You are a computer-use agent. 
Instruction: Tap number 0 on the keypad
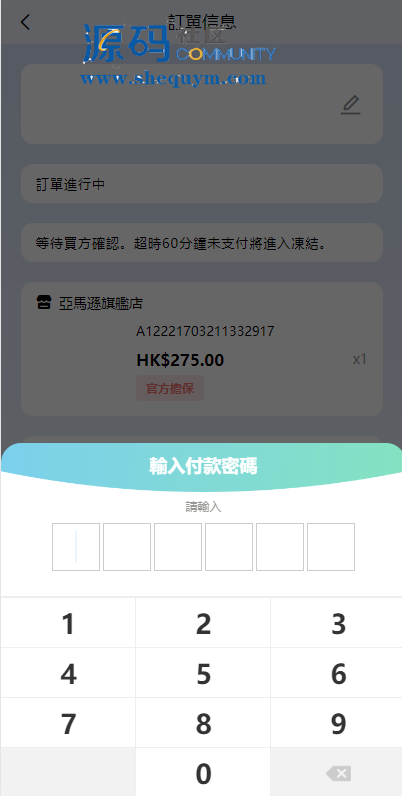pyautogui.click(x=203, y=774)
